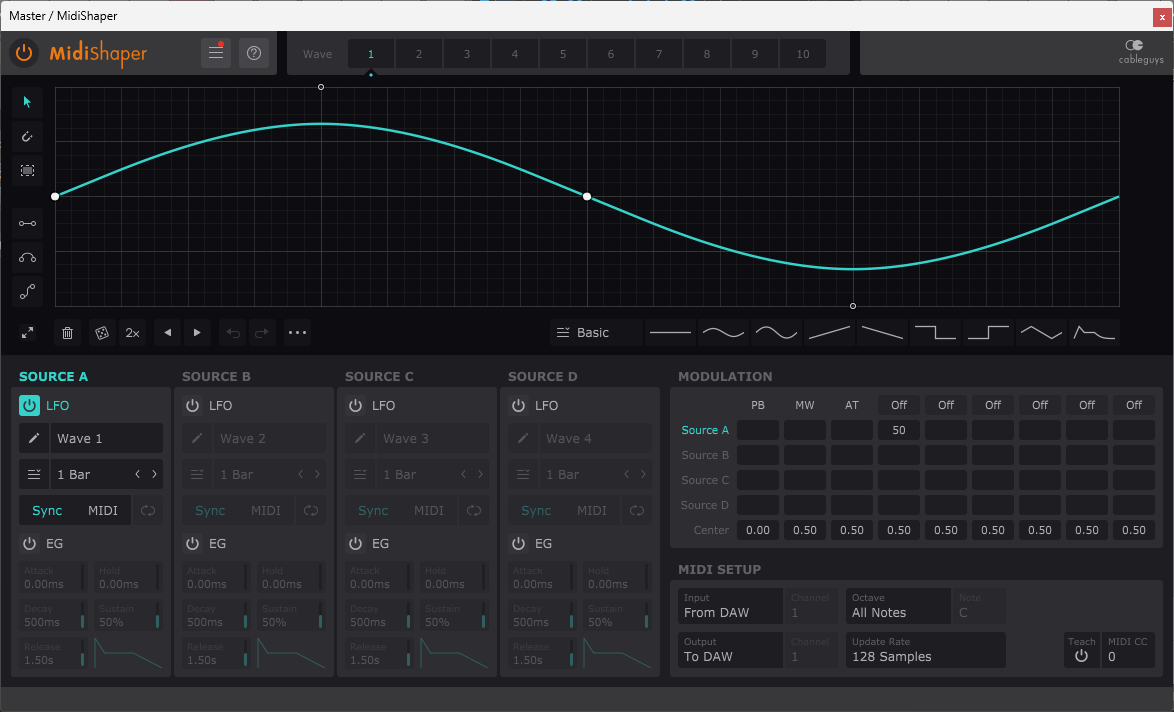Toggle Source A loop retrigger icon
Image resolution: width=1174 pixels, height=712 pixels.
pos(147,511)
